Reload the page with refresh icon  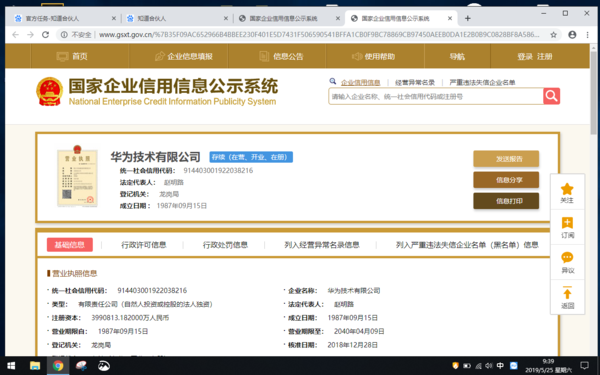pyautogui.click(x=45, y=35)
